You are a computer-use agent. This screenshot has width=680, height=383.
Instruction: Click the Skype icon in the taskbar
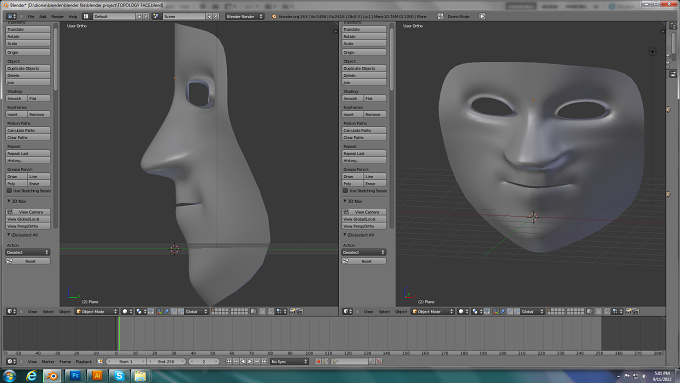[119, 376]
